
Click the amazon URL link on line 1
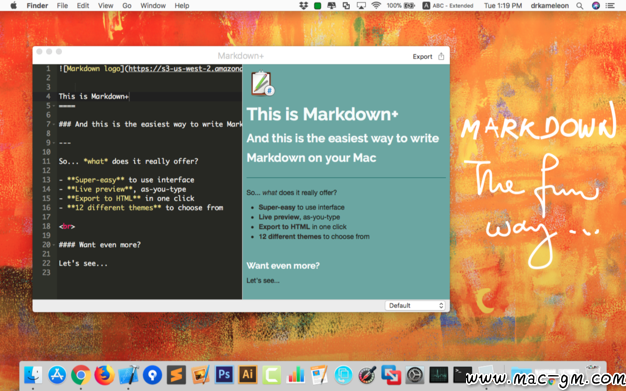pyautogui.click(x=185, y=69)
